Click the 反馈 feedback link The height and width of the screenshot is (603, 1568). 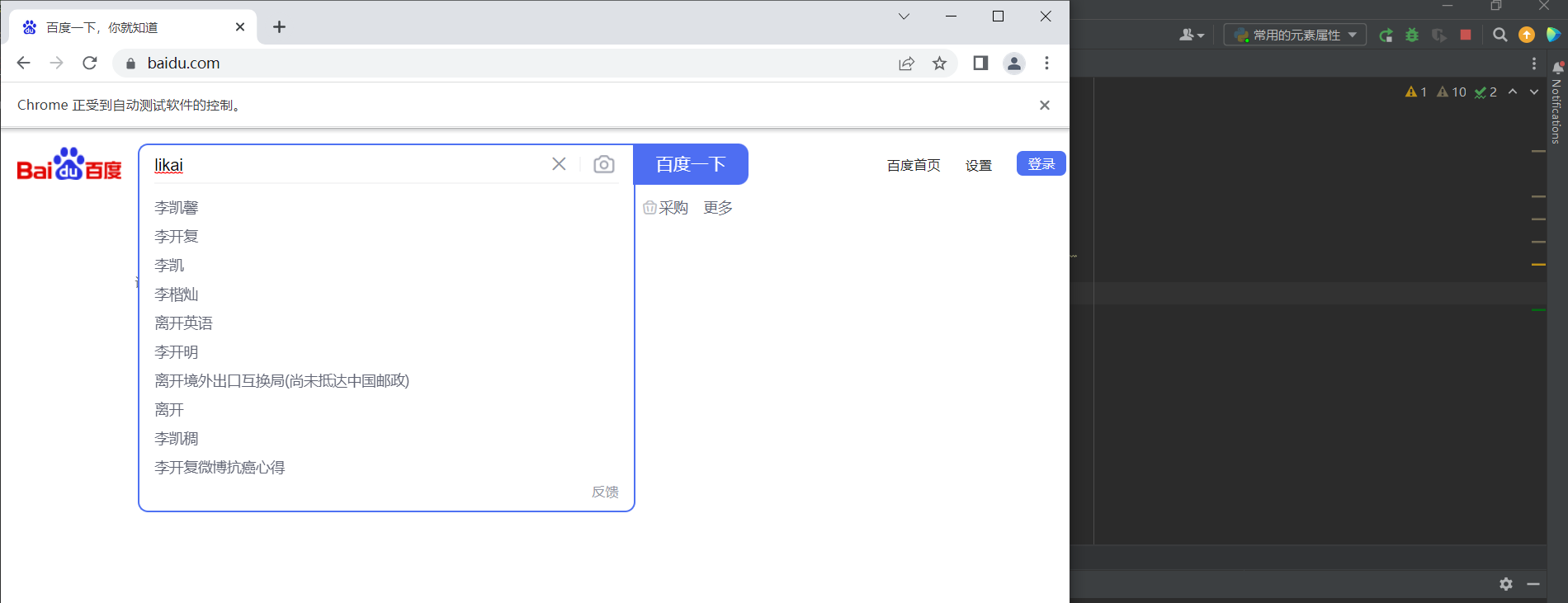tap(605, 492)
